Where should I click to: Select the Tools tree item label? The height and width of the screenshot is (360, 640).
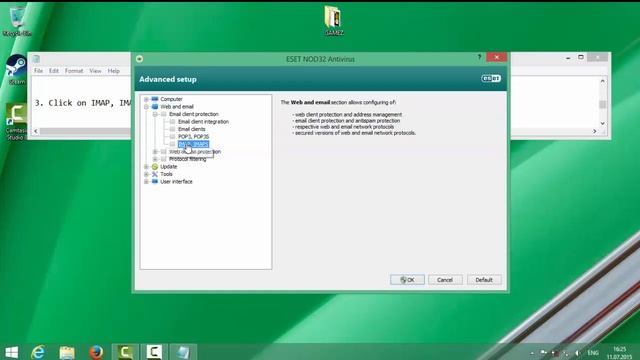tap(166, 174)
